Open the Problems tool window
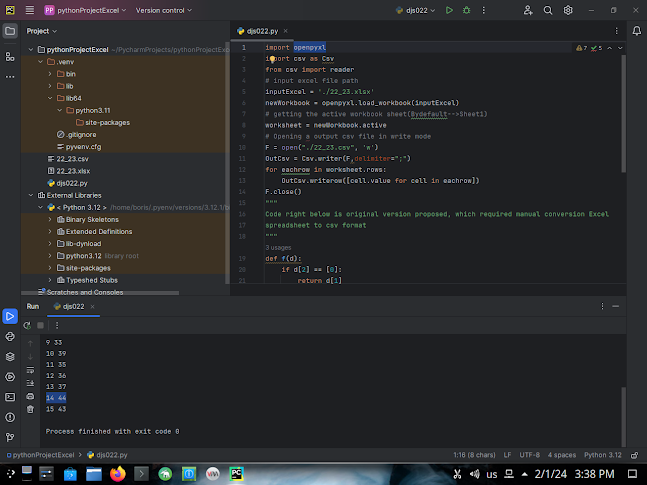 pos(10,417)
